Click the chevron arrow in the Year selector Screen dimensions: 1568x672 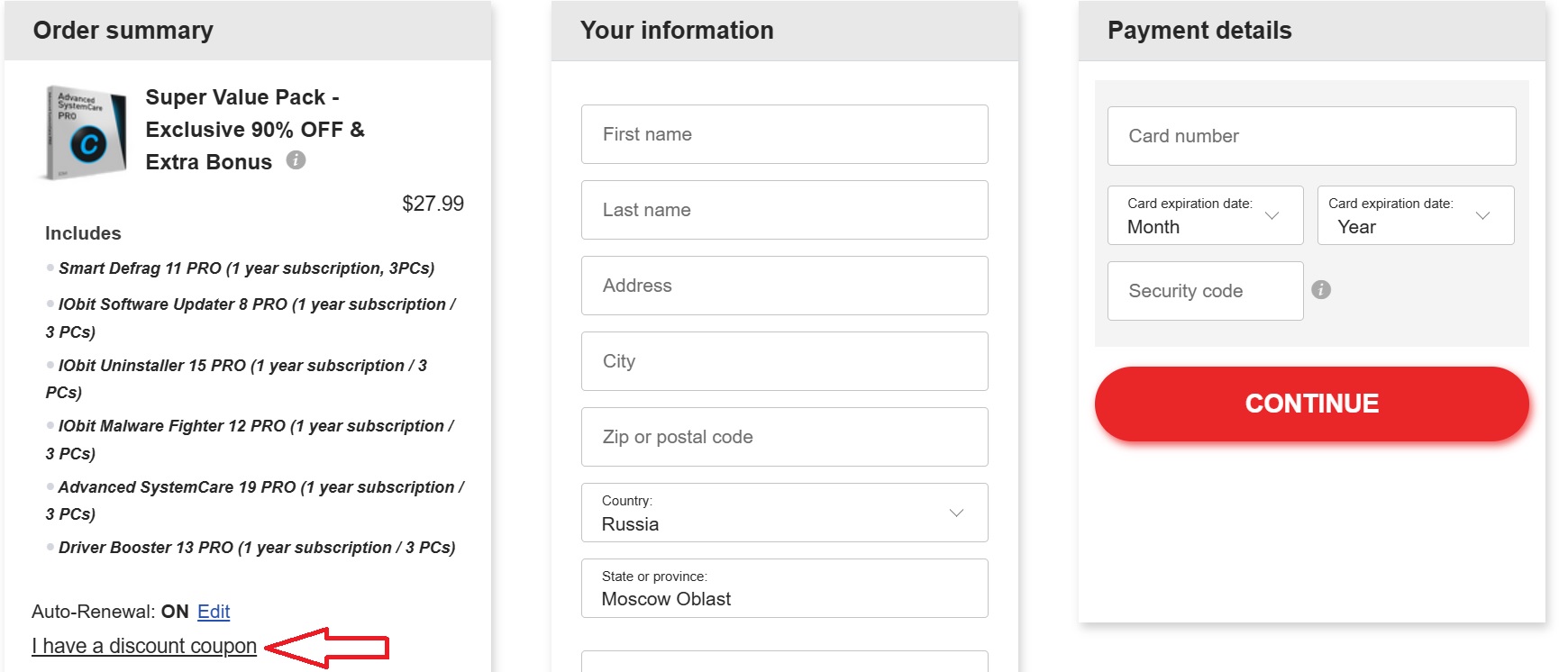1482,215
